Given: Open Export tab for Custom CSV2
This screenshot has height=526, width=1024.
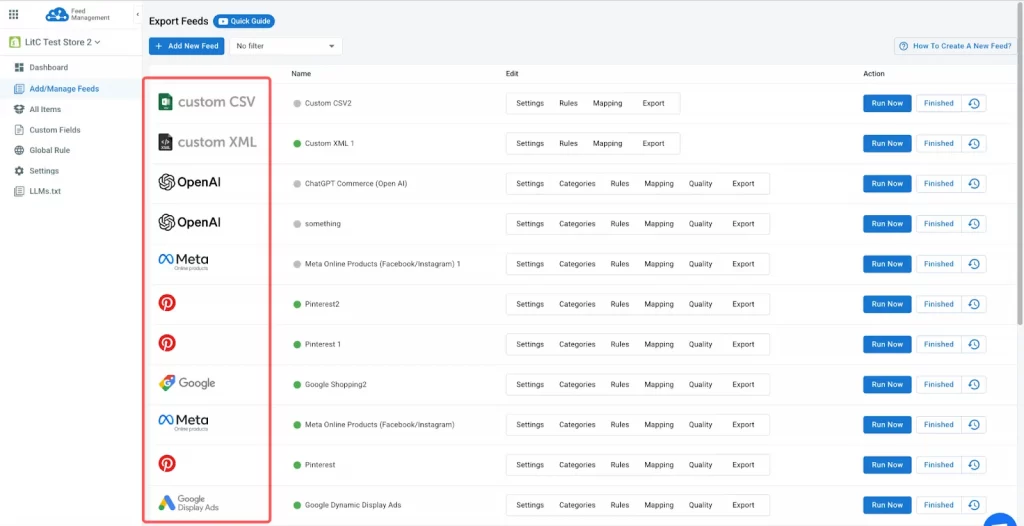Looking at the screenshot, I should click(653, 103).
